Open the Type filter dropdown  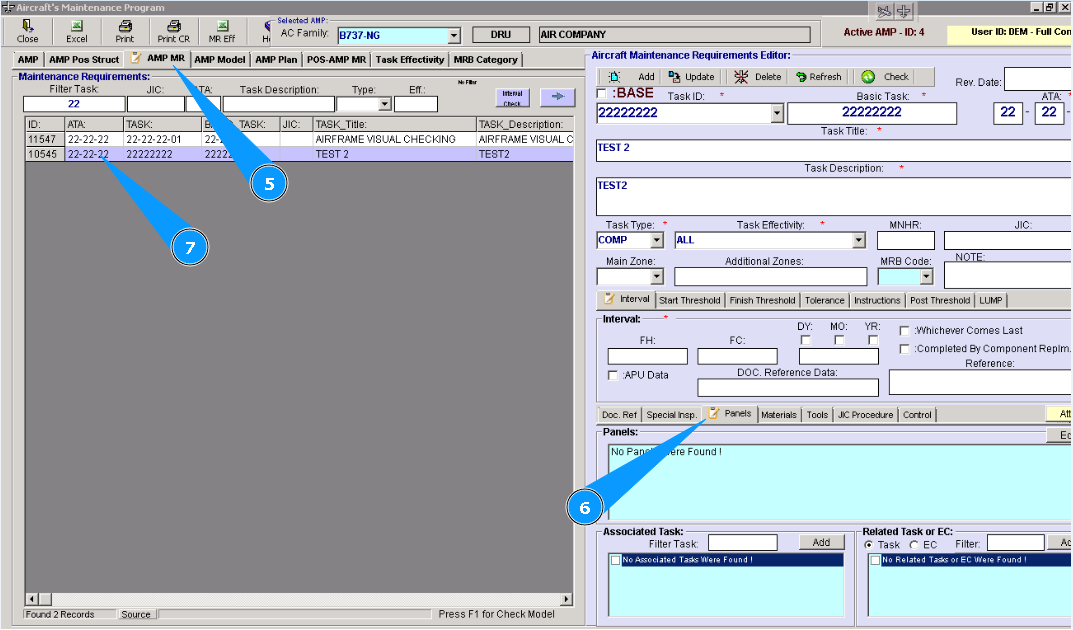tap(385, 104)
